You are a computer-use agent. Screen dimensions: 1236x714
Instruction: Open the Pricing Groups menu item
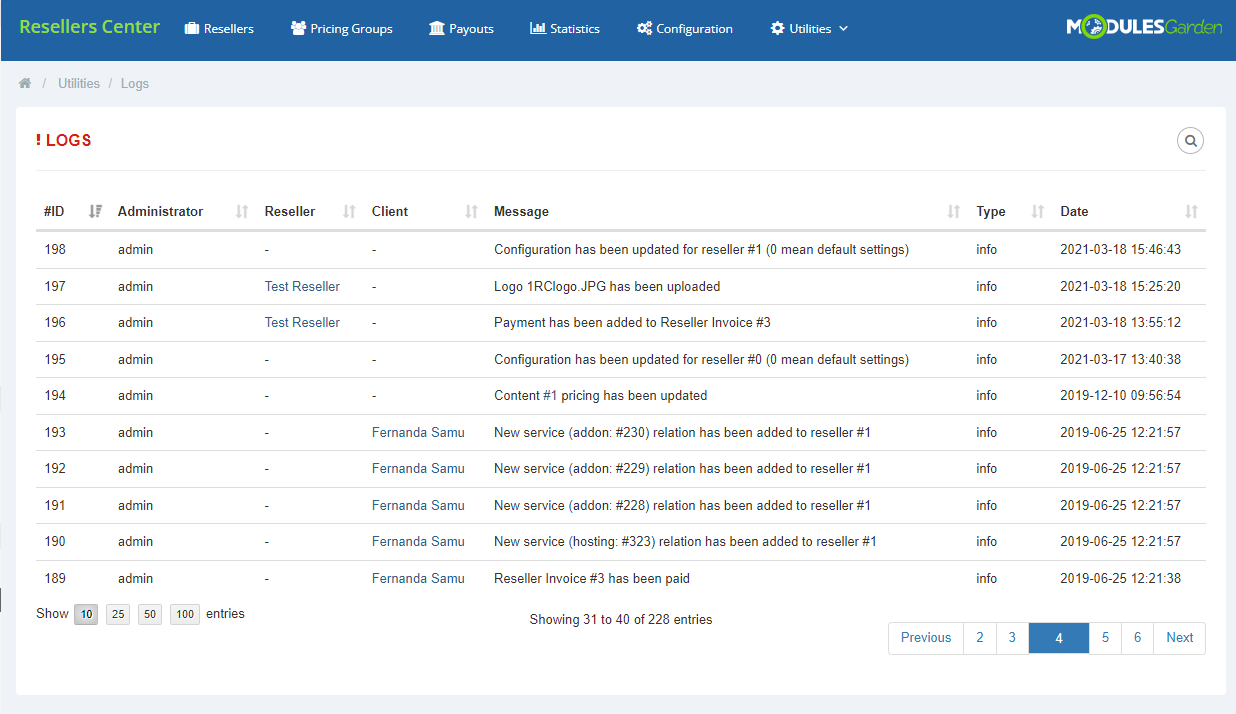(342, 29)
